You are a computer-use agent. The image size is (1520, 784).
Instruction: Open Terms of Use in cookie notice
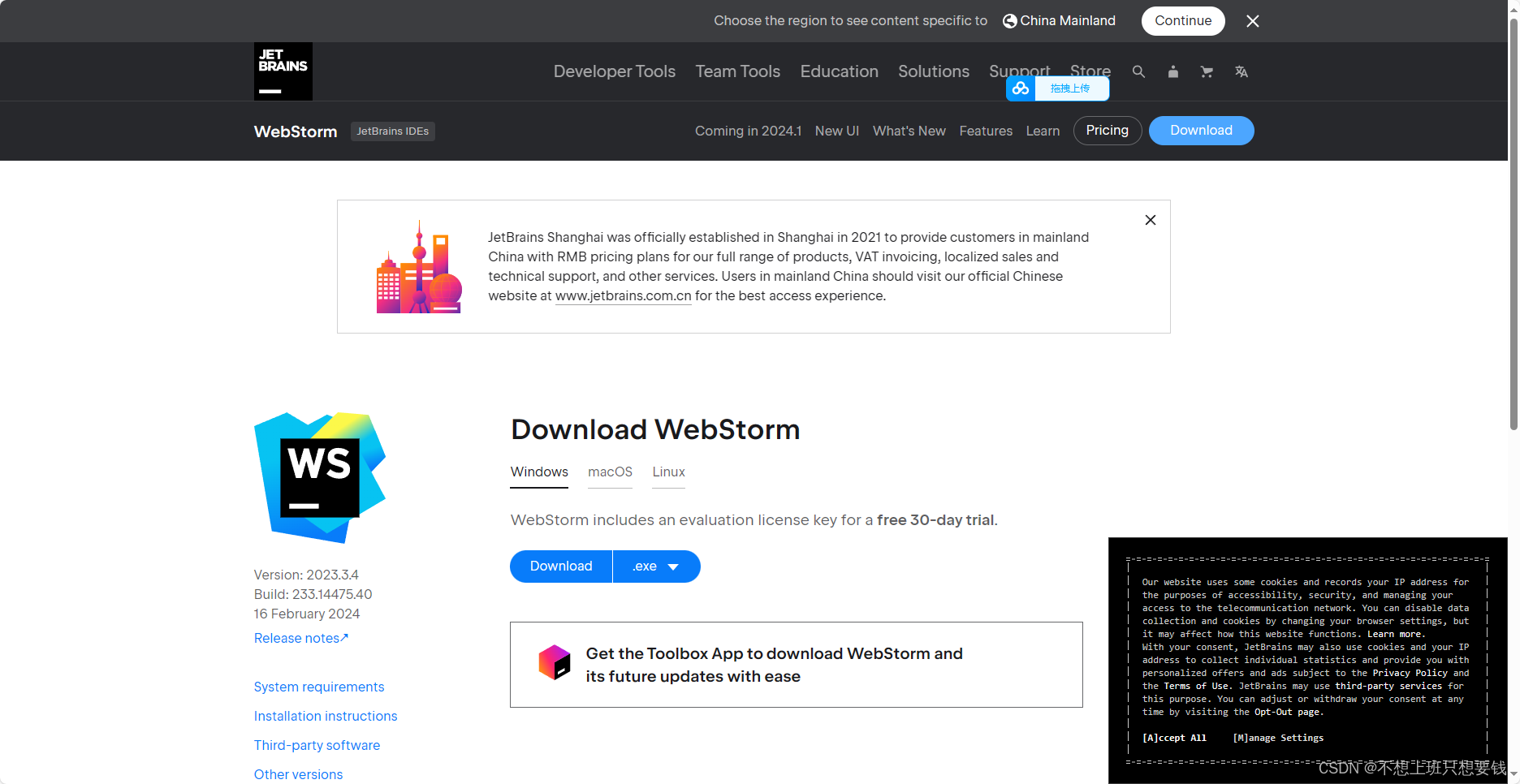(1198, 686)
